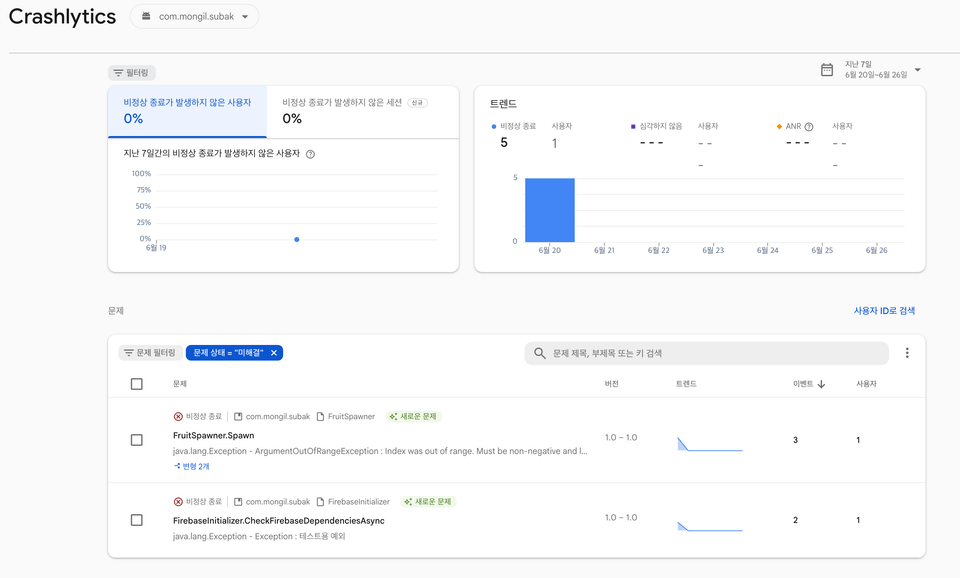This screenshot has height=578, width=960.
Task: Click the blue bar for 6월 20 in the trend chart
Action: coord(550,210)
